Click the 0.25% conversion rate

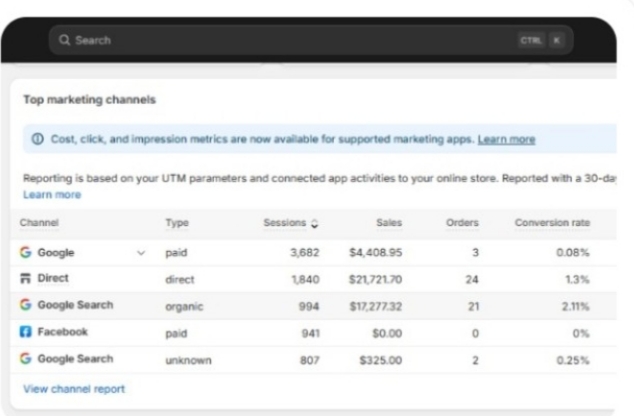coord(573,360)
